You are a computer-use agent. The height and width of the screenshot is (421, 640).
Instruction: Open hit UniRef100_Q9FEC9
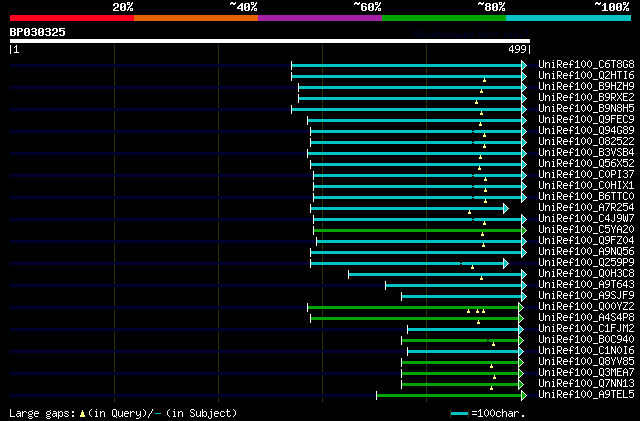tap(586, 120)
